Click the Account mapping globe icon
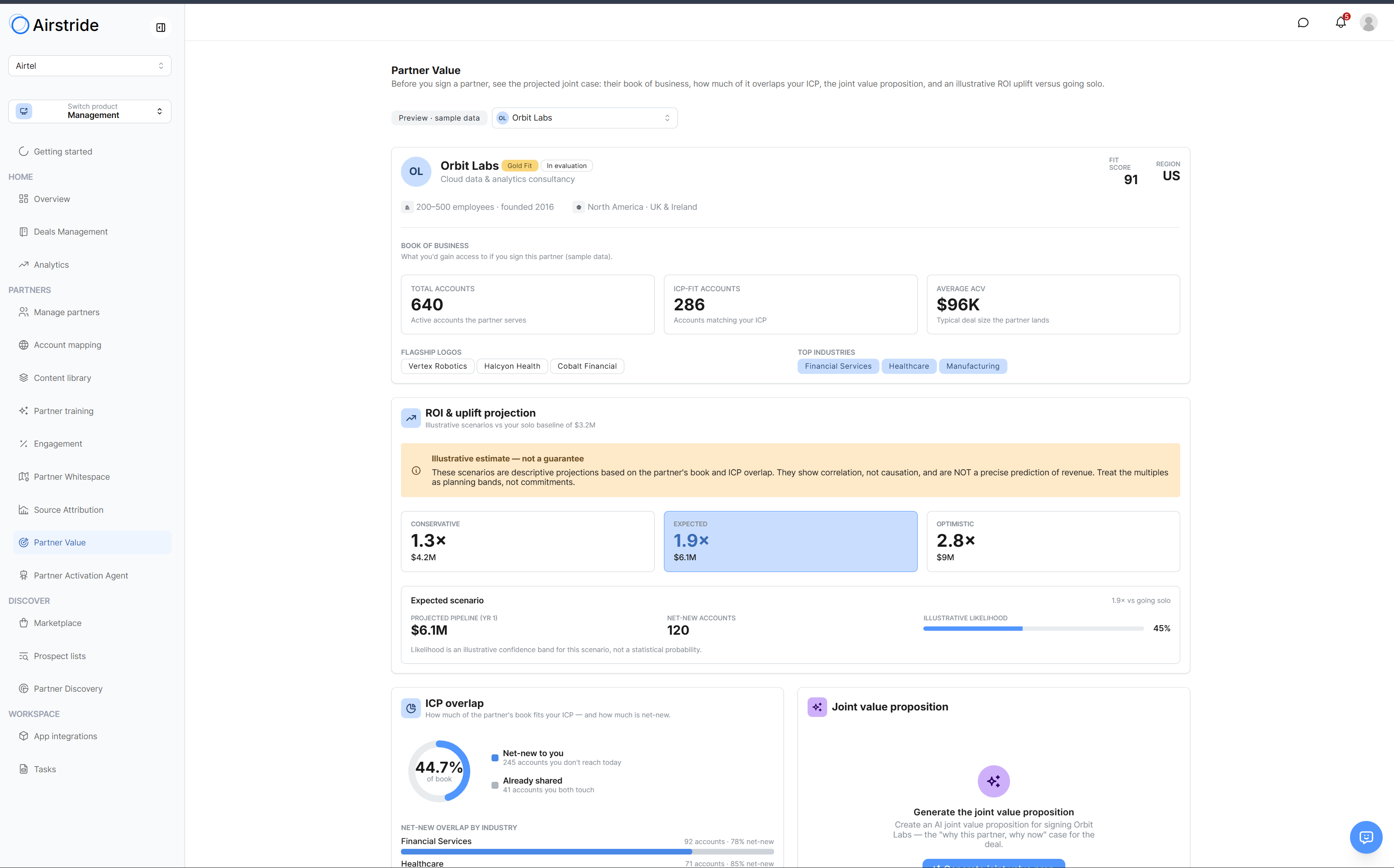The image size is (1394, 868). tap(24, 345)
